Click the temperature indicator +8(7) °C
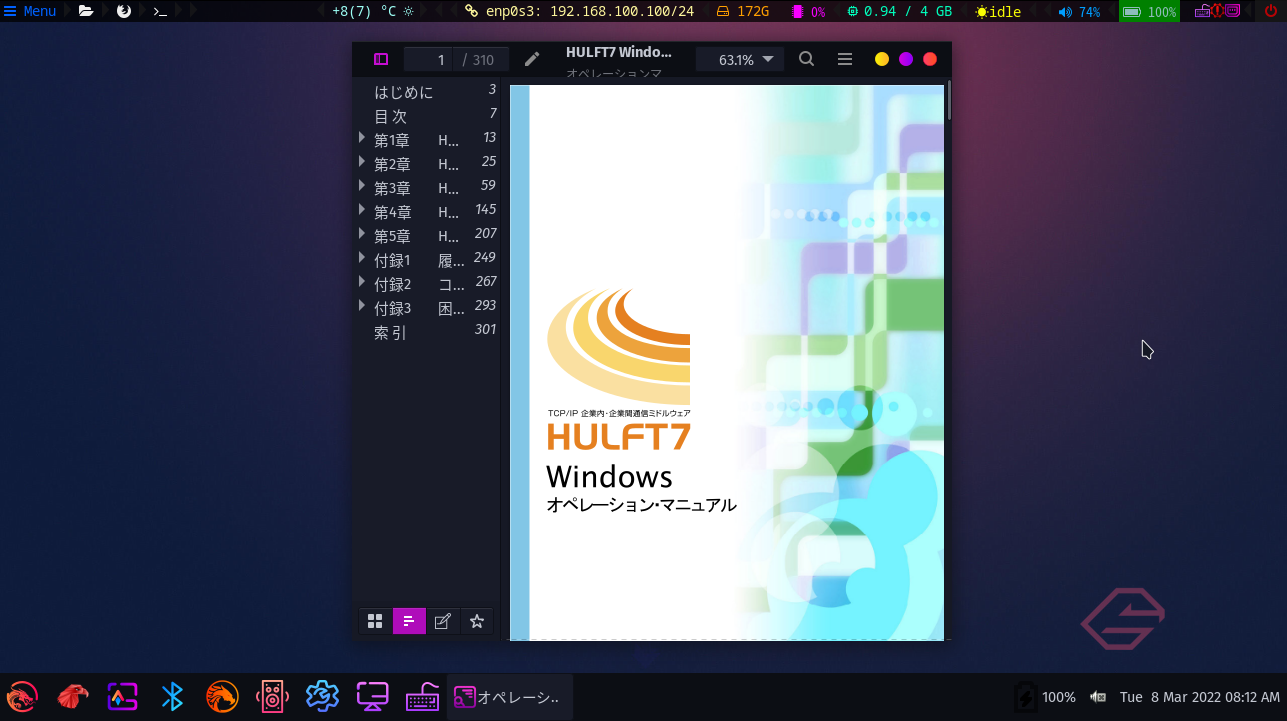Screen dimensions: 1287x721 373,11
